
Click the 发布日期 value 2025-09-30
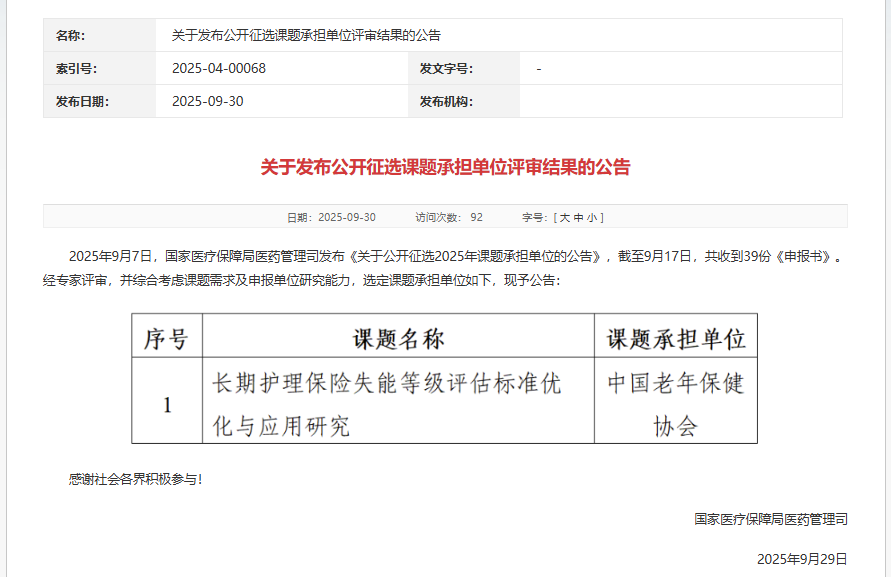207,101
